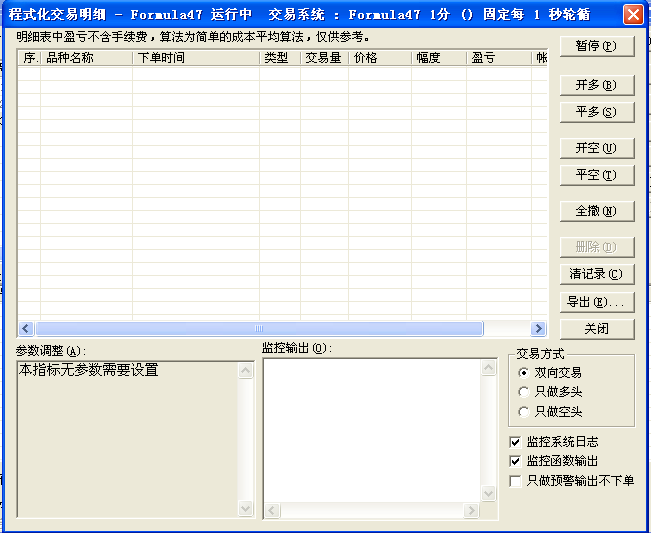Click left arrow of 监控输出 horizontal scrollbar
Image resolution: width=651 pixels, height=533 pixels.
point(272,510)
